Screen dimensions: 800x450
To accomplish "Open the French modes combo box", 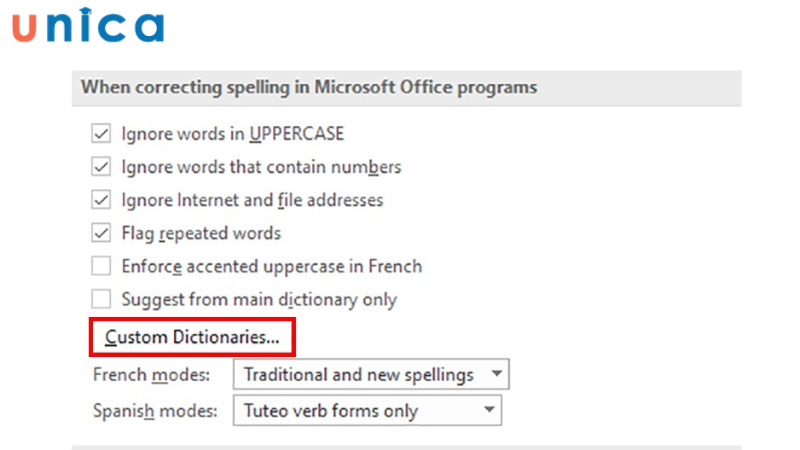I will click(x=370, y=375).
